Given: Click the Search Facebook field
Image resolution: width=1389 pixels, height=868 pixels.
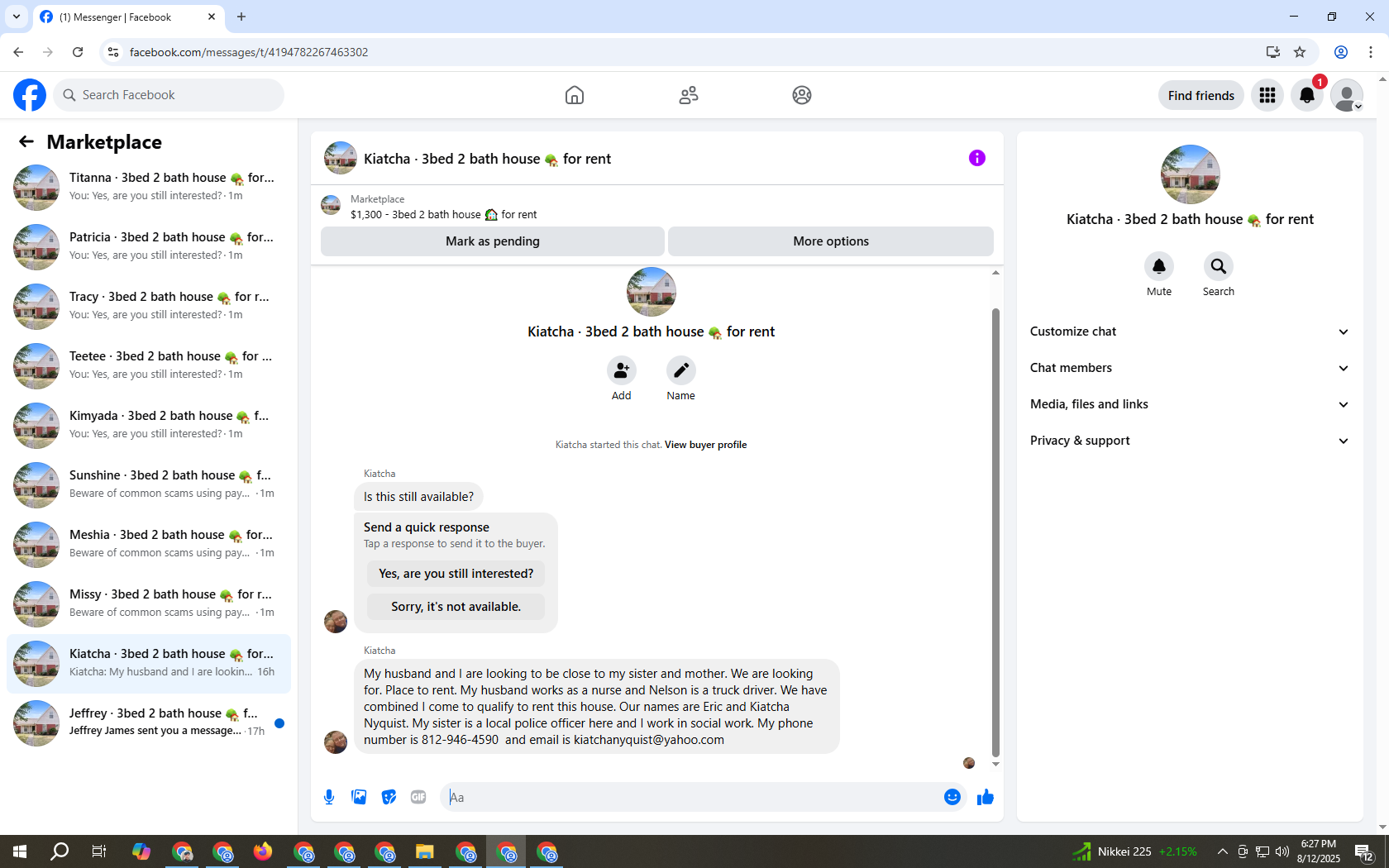Looking at the screenshot, I should (x=169, y=95).
